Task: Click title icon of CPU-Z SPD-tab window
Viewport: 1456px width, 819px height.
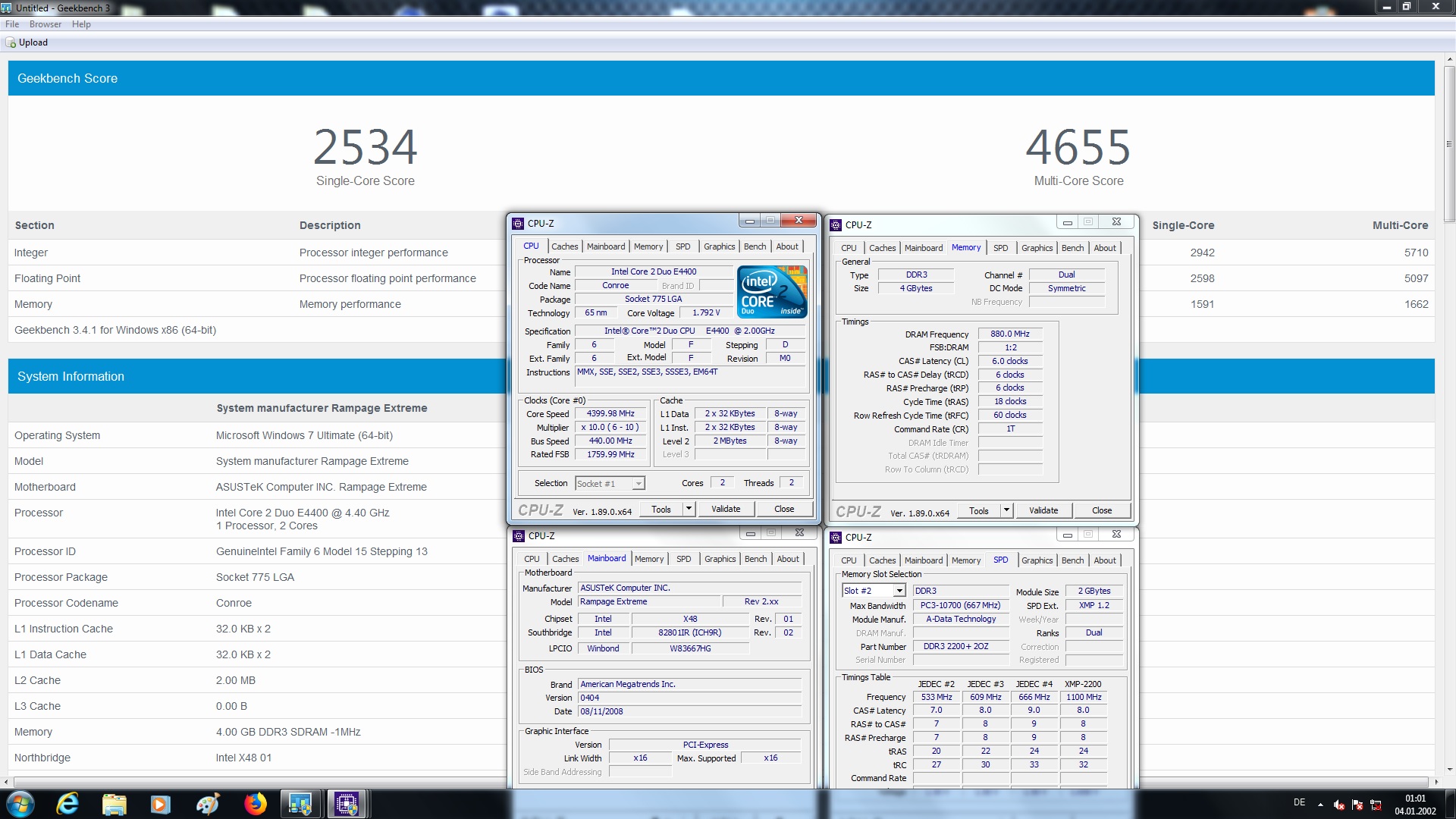Action: click(x=836, y=538)
